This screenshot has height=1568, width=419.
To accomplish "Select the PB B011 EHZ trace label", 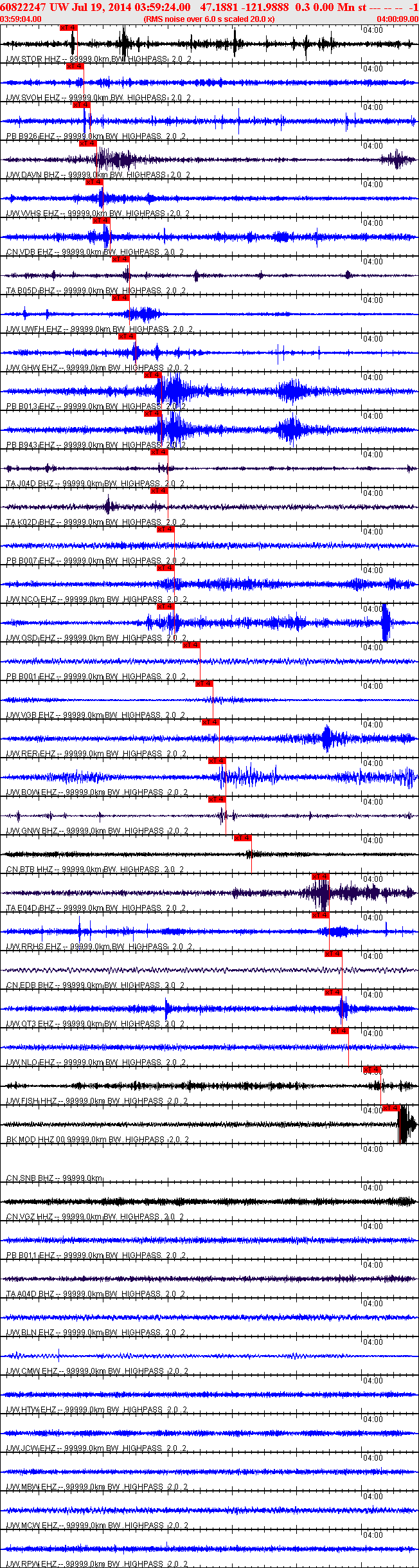I will (96, 1255).
